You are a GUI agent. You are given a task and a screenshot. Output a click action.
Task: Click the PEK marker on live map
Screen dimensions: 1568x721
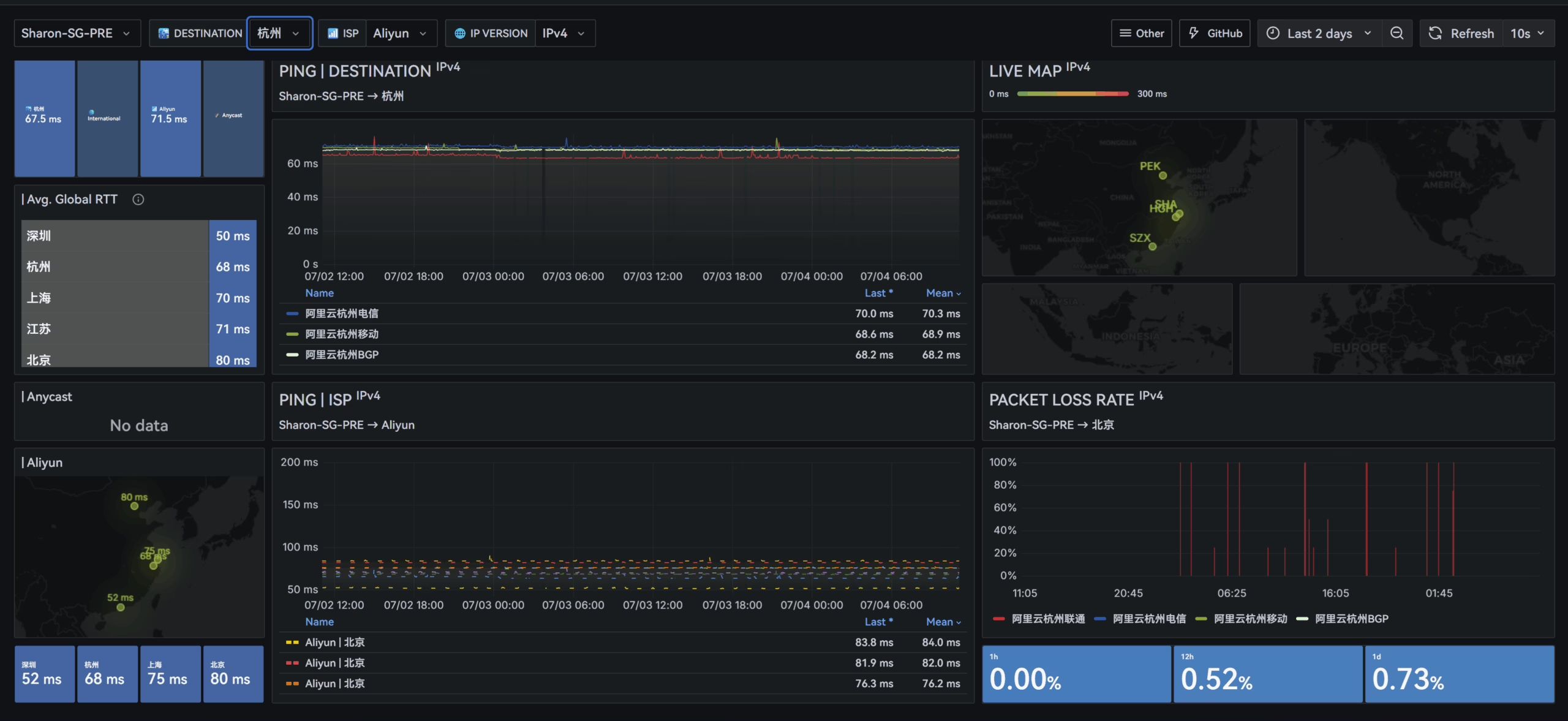point(1163,176)
